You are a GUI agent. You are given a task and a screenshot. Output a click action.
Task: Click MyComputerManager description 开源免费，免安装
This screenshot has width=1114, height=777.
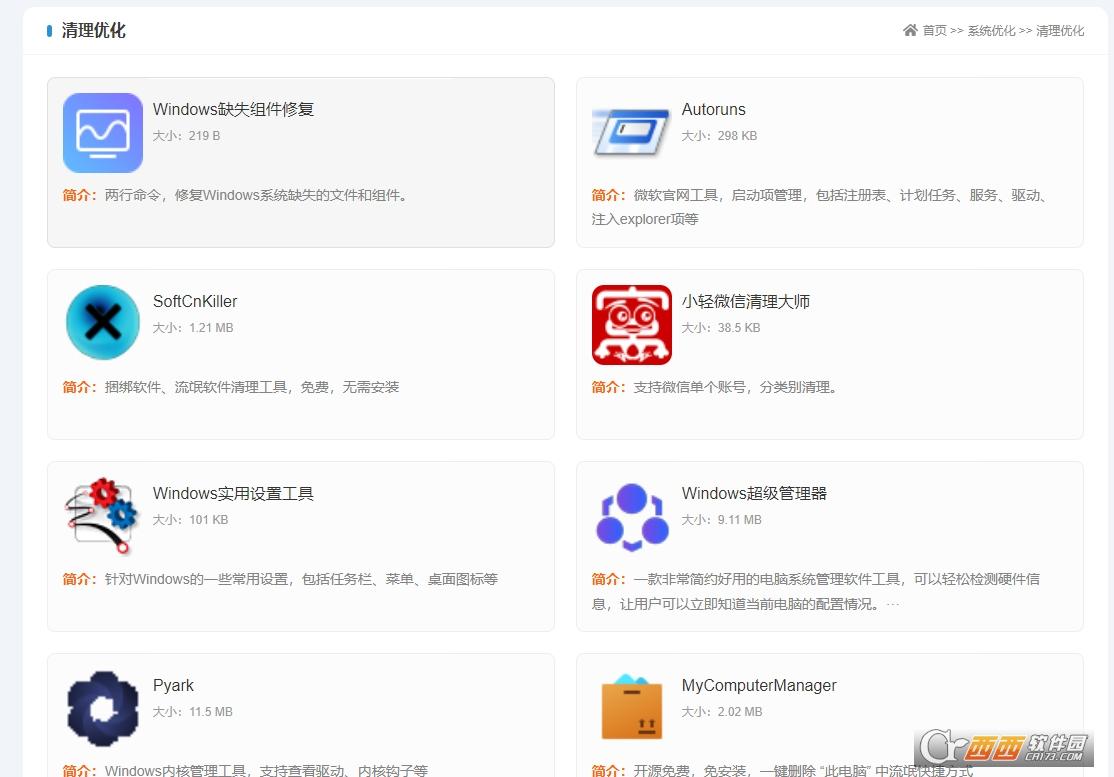coord(803,771)
